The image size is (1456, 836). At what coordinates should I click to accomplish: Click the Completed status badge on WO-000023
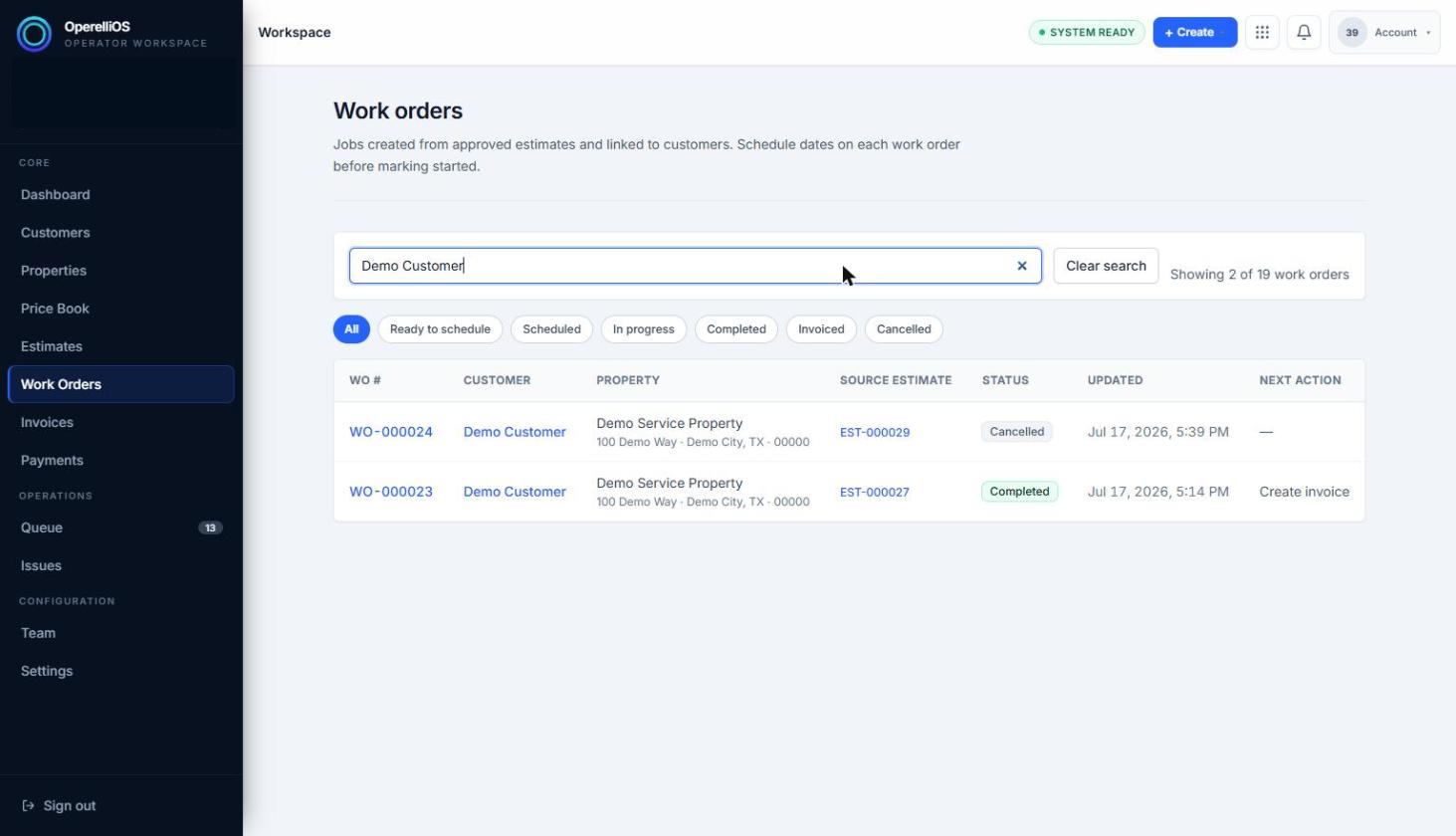[x=1019, y=492]
